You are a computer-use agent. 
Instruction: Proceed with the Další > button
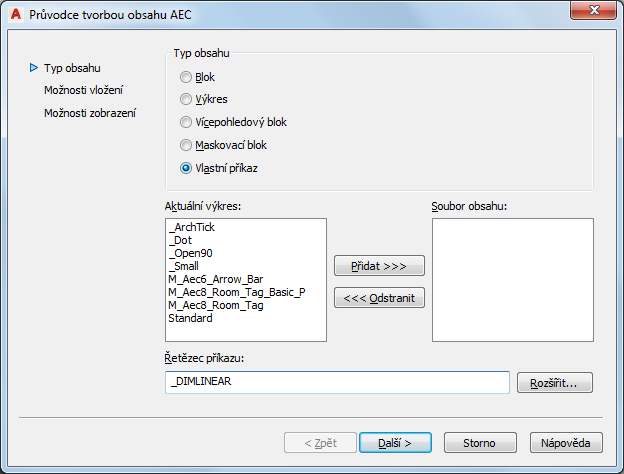pyautogui.click(x=394, y=442)
